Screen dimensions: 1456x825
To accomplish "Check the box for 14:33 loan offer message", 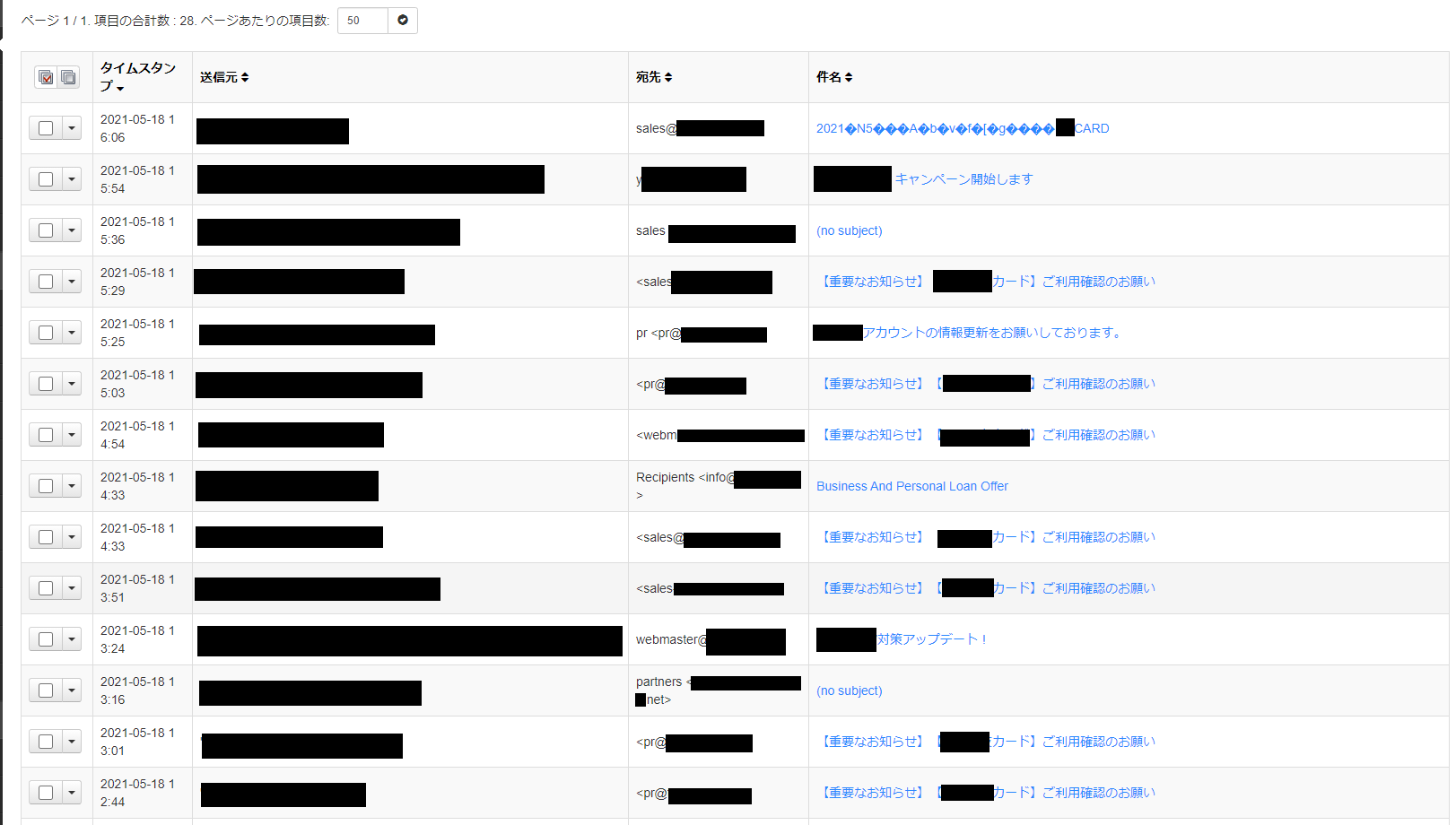I will [x=46, y=486].
